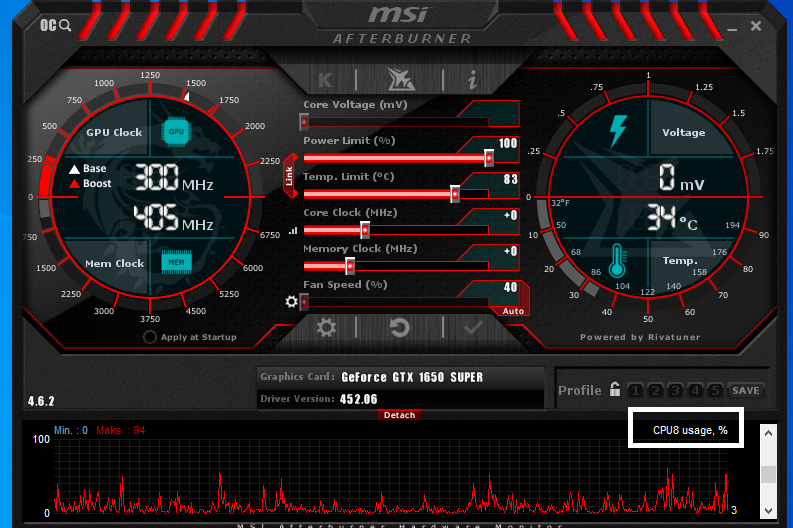
Task: Click the Core Clock offset +0 field
Action: coord(510,215)
